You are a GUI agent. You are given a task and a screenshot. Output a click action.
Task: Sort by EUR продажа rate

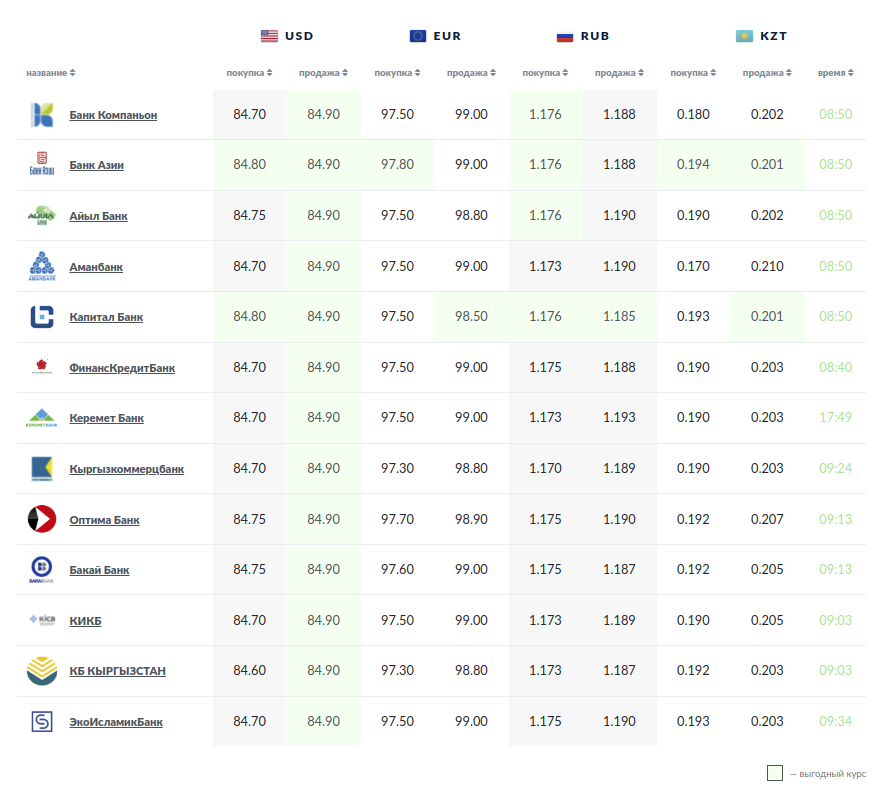[470, 73]
